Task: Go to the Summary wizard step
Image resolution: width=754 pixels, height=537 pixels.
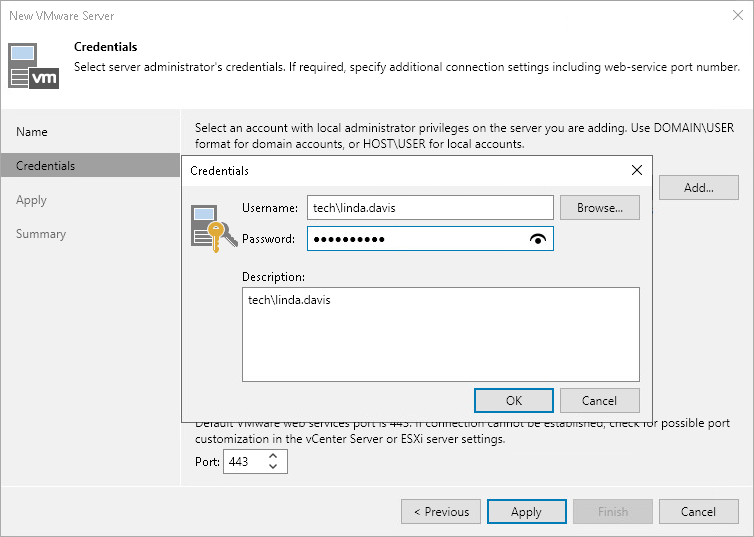Action: pyautogui.click(x=41, y=234)
